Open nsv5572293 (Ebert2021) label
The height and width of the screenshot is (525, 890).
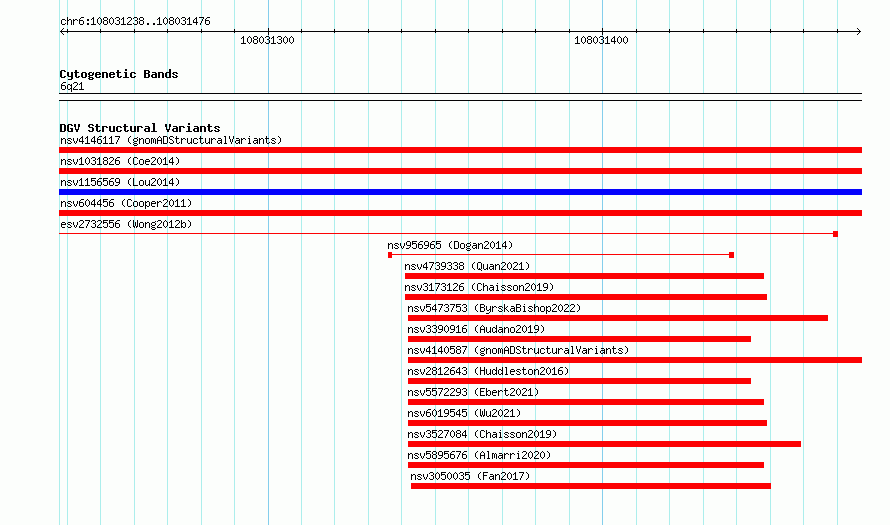(473, 392)
